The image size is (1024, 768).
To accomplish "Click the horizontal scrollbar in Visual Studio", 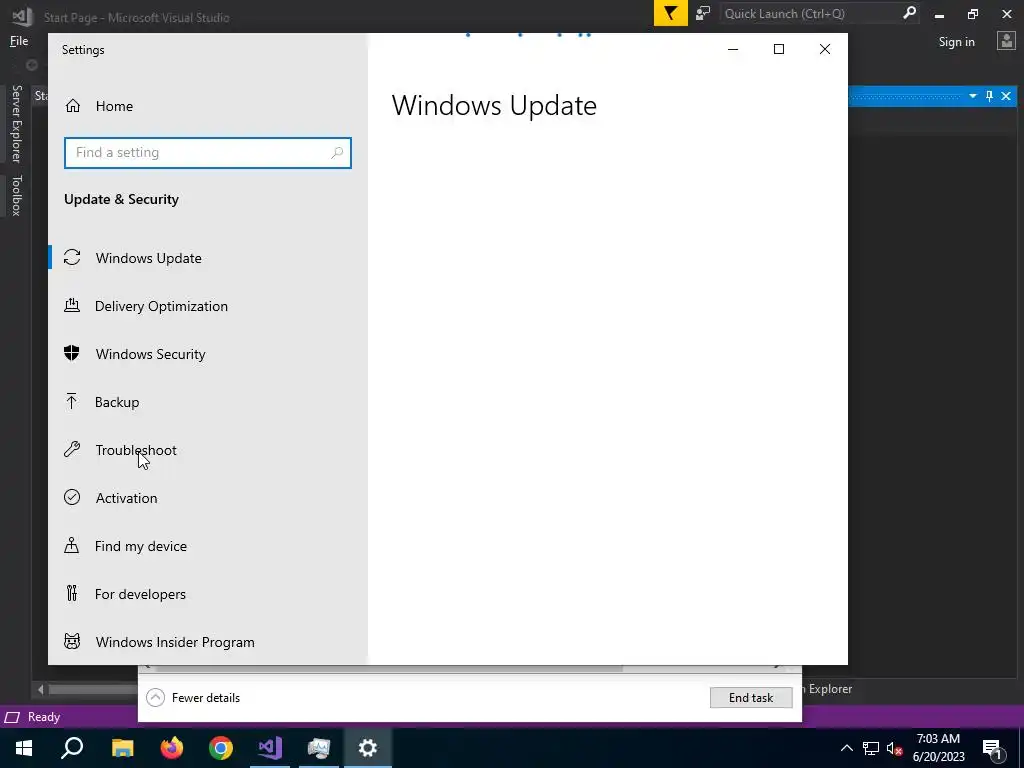I will point(91,689).
